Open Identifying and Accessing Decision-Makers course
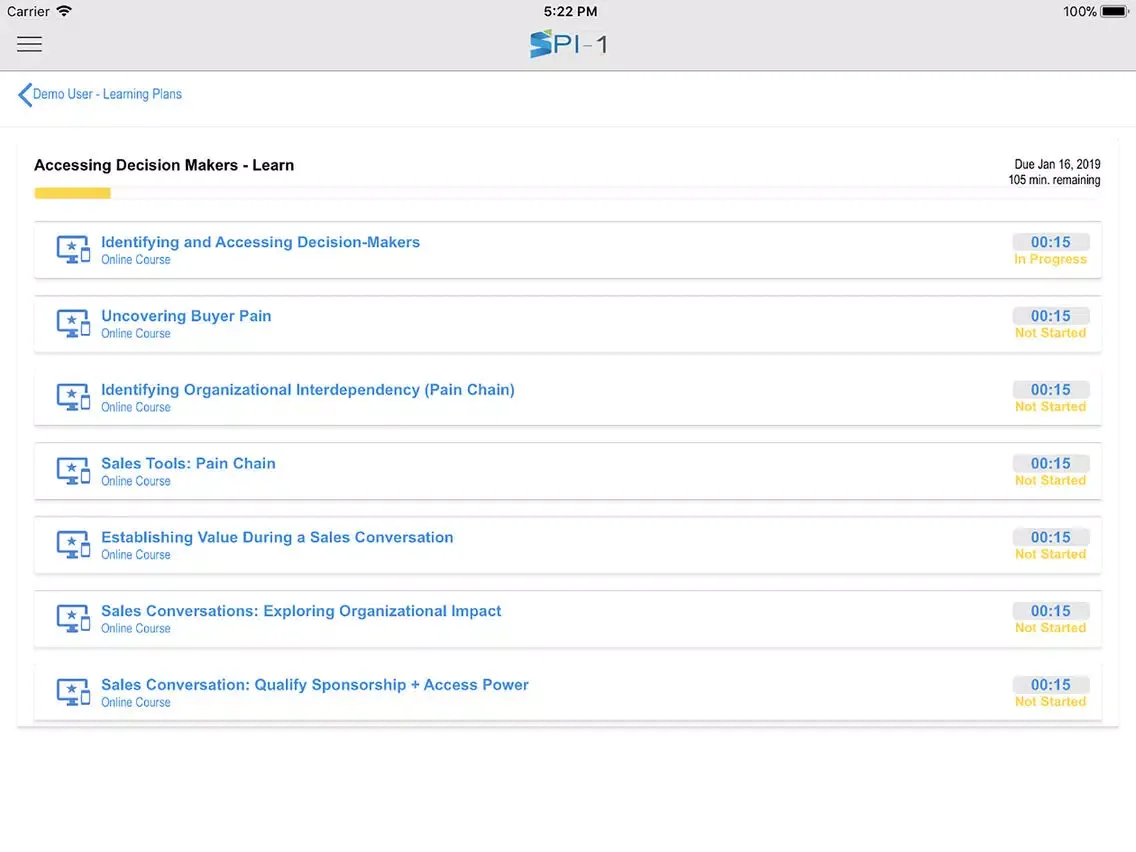The height and width of the screenshot is (852, 1136). (260, 242)
